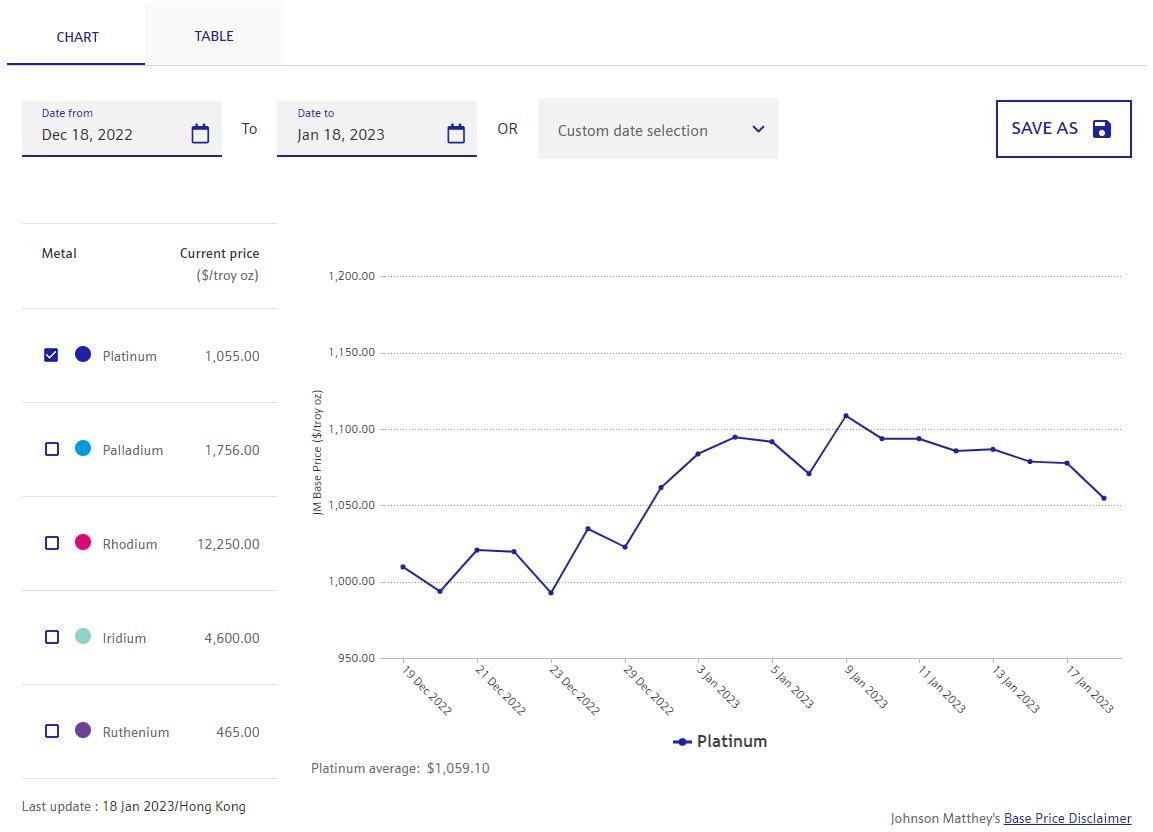Click the Date from input field

tap(110, 134)
